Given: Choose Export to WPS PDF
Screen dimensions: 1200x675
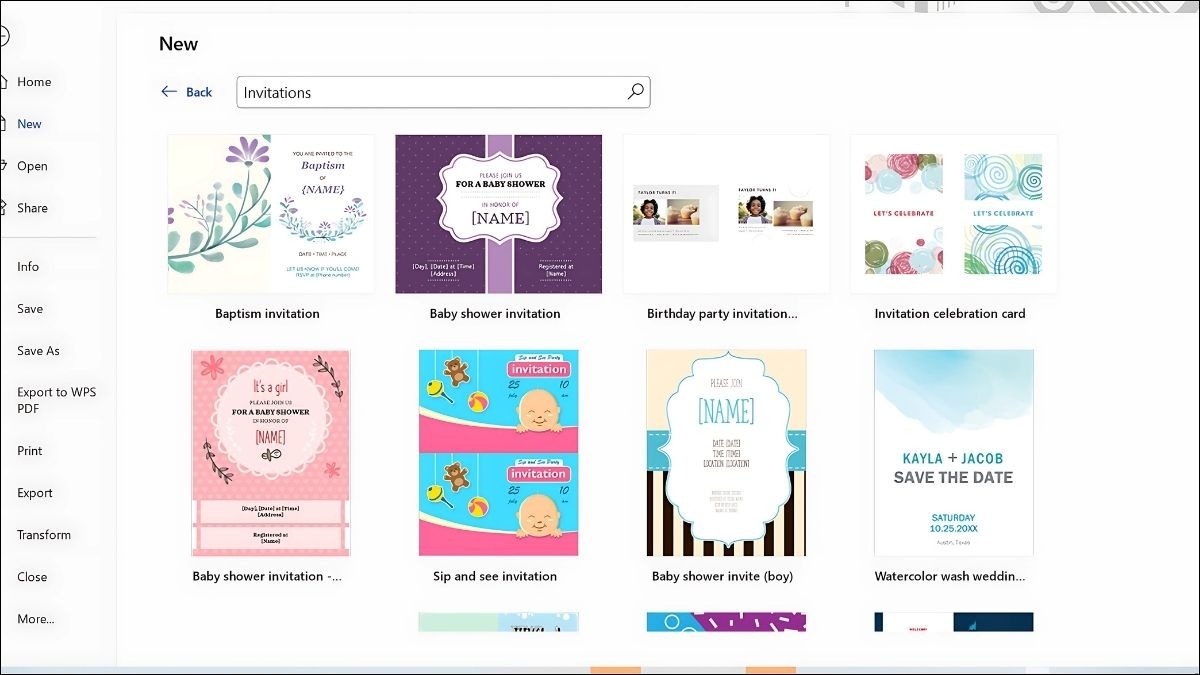Looking at the screenshot, I should (x=57, y=400).
